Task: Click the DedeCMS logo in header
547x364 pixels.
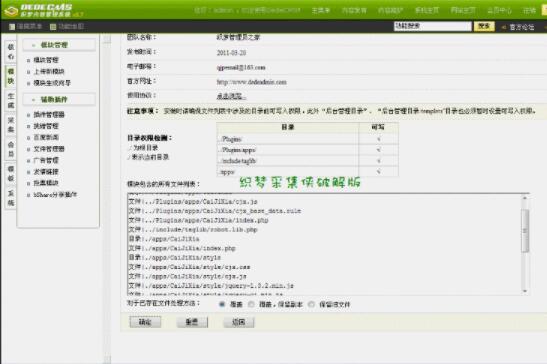Action: pos(43,10)
